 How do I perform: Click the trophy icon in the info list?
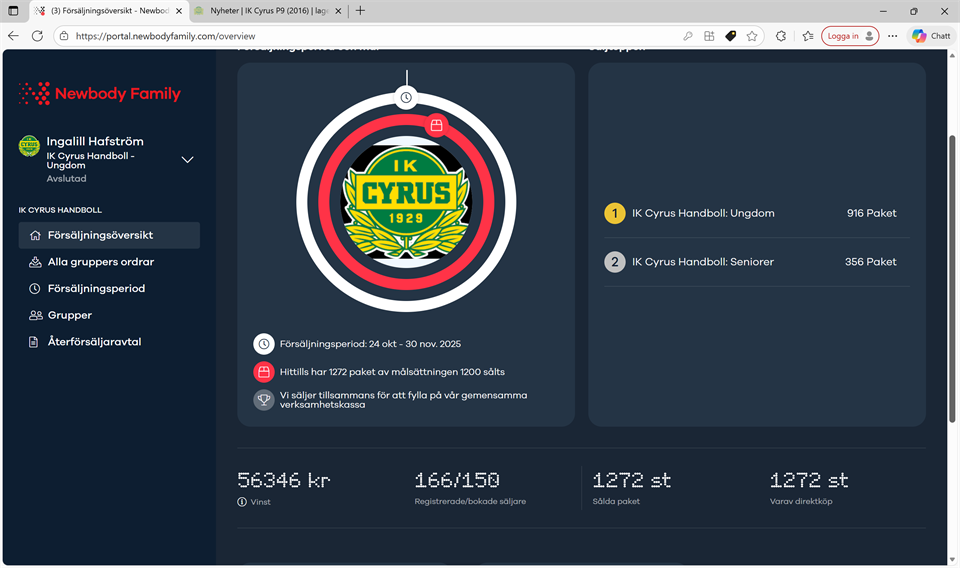click(263, 399)
